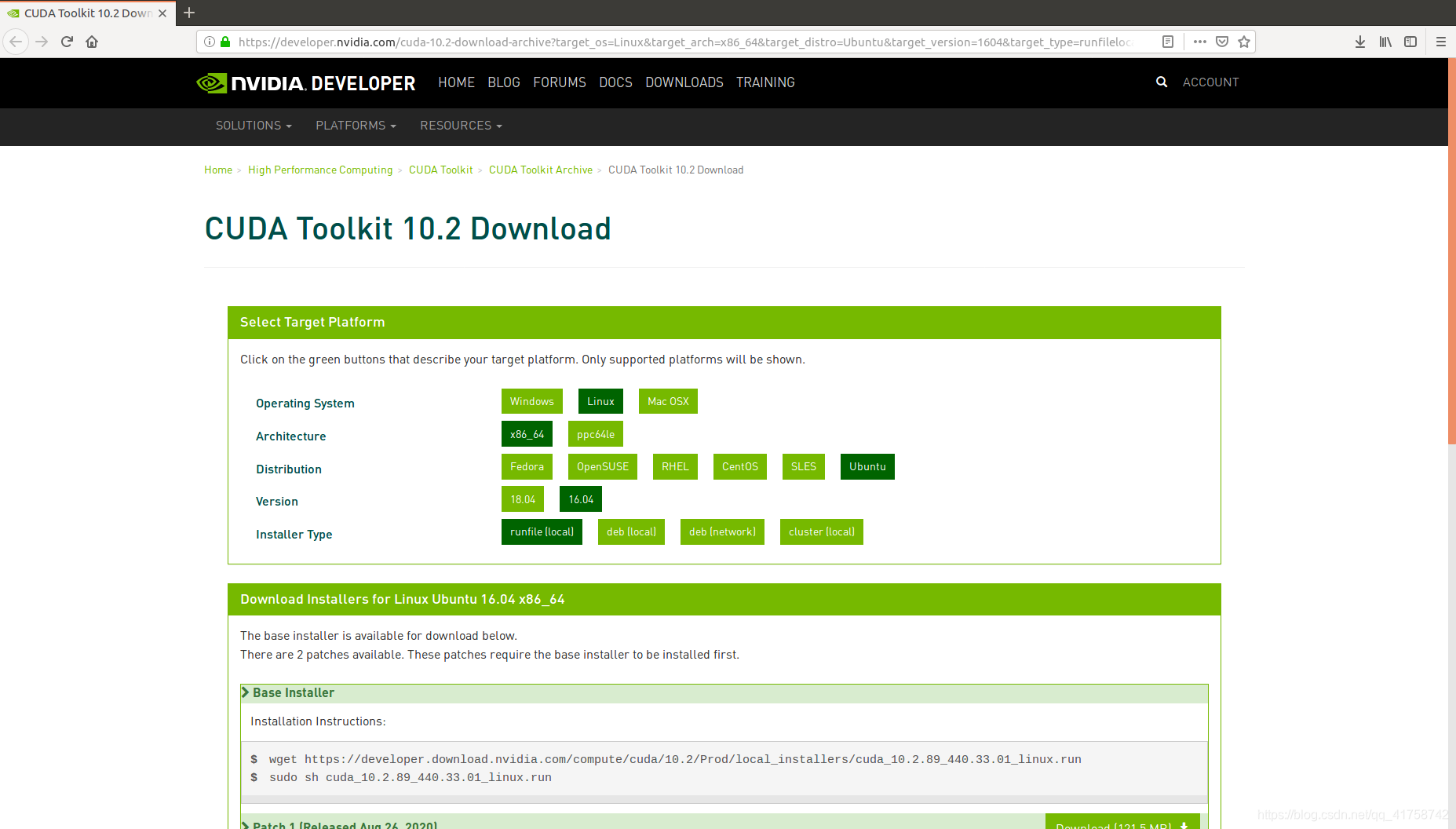Open the Library icon in toolbar

(x=1385, y=42)
